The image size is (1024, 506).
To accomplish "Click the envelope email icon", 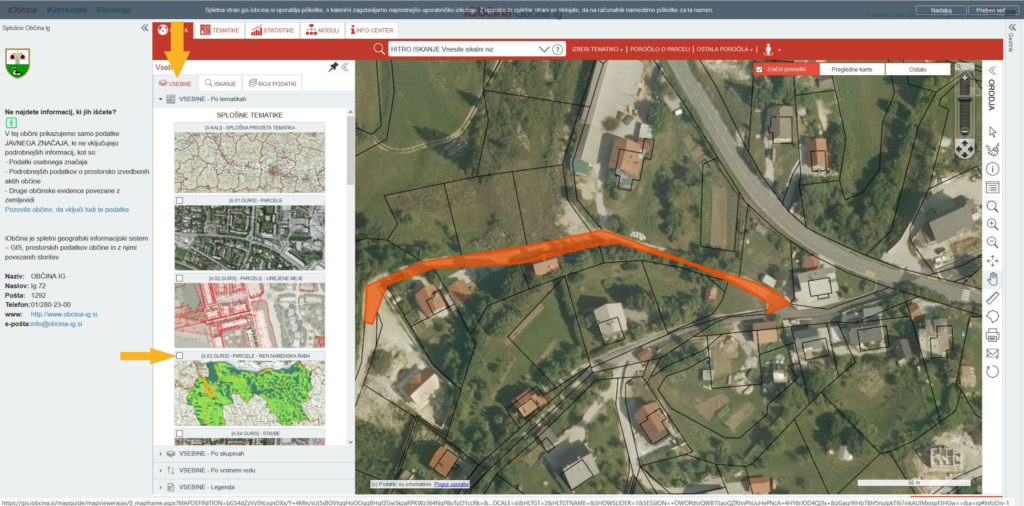I will point(993,352).
